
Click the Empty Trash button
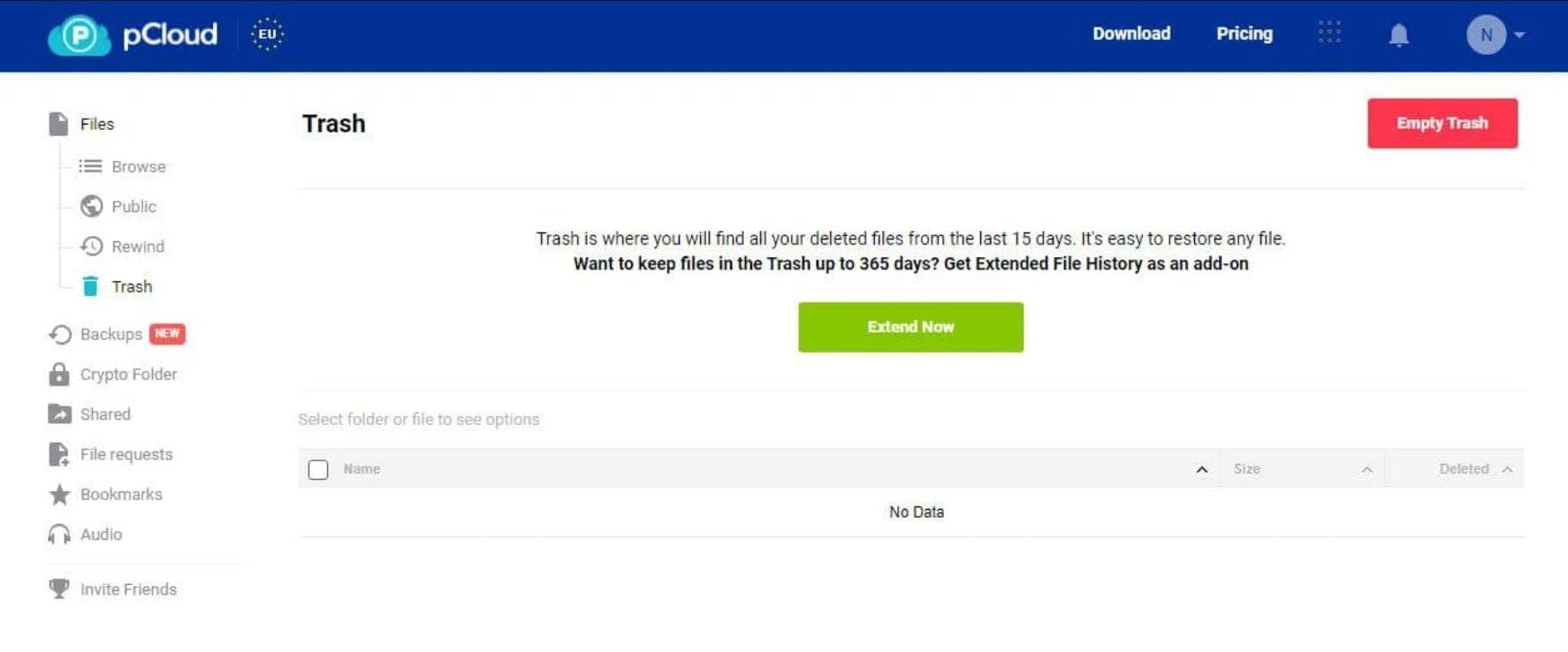coord(1442,124)
